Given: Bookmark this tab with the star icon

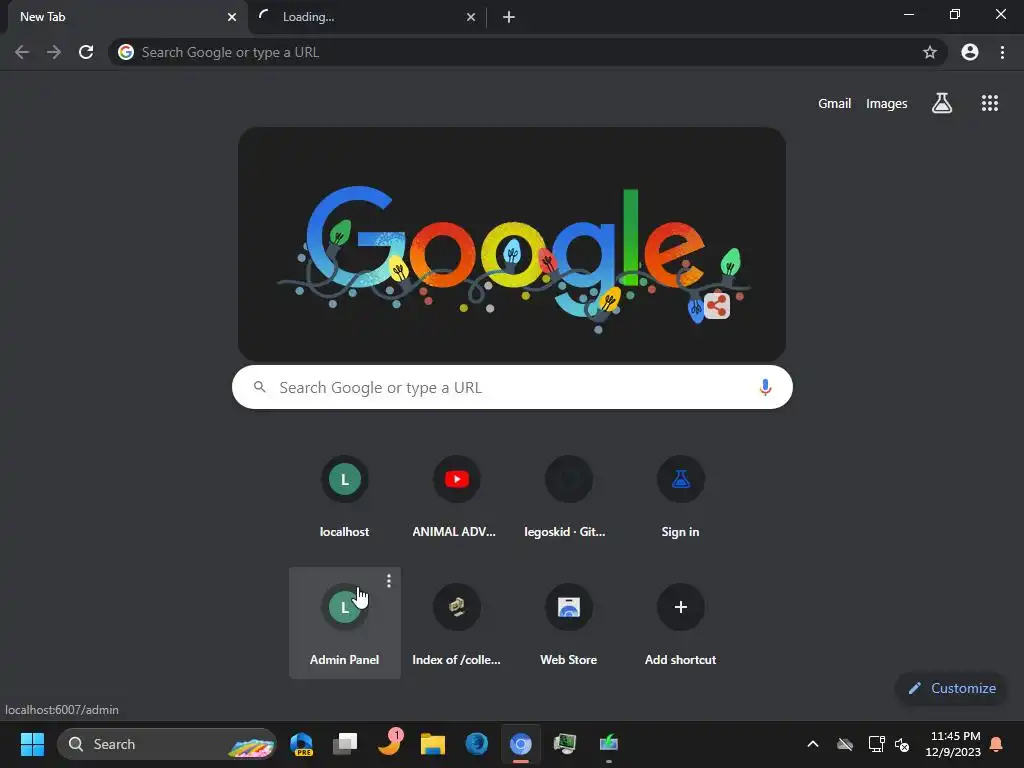Looking at the screenshot, I should pyautogui.click(x=929, y=52).
